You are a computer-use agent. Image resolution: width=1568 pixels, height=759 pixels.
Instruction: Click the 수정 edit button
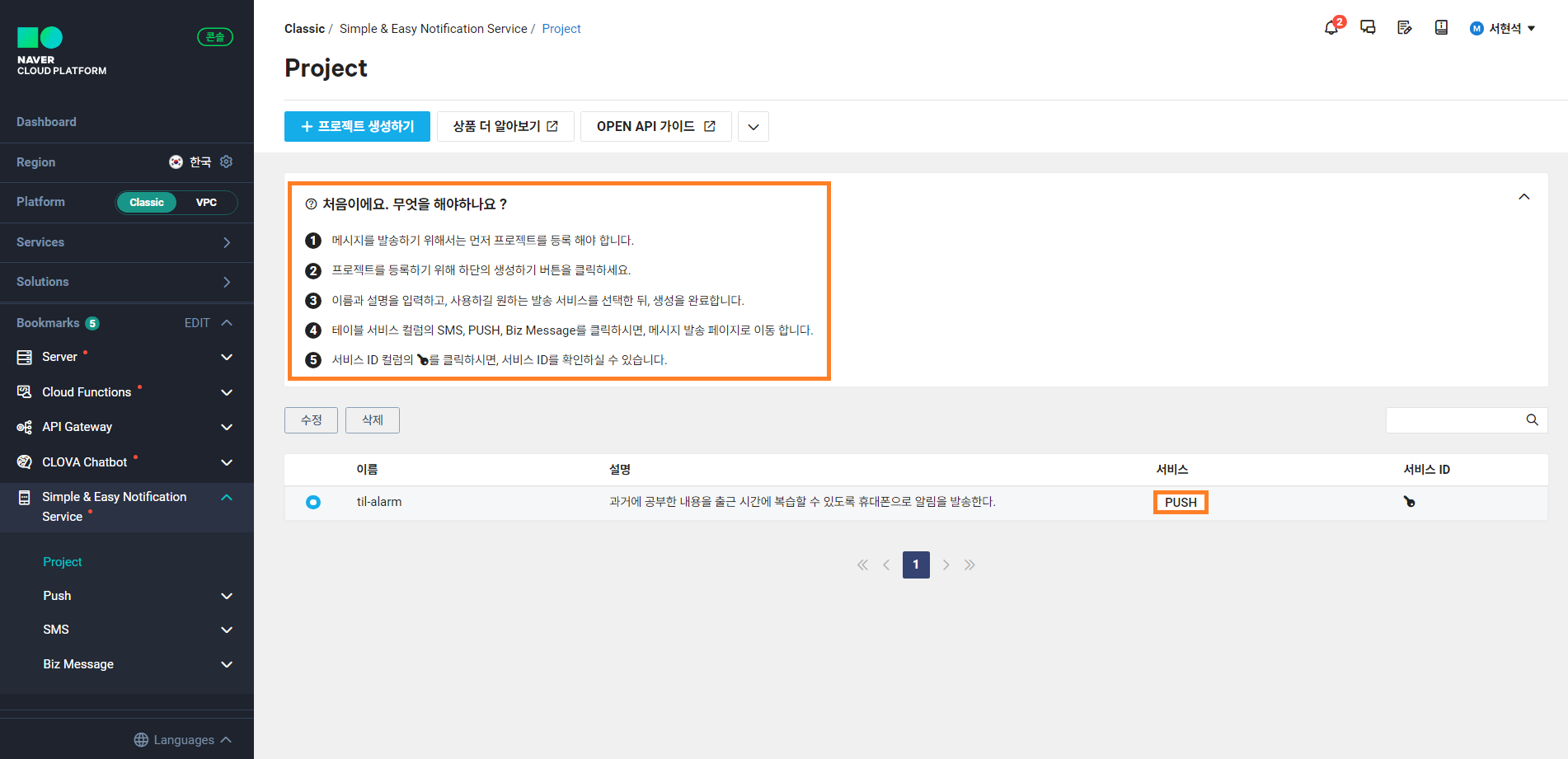tap(311, 420)
